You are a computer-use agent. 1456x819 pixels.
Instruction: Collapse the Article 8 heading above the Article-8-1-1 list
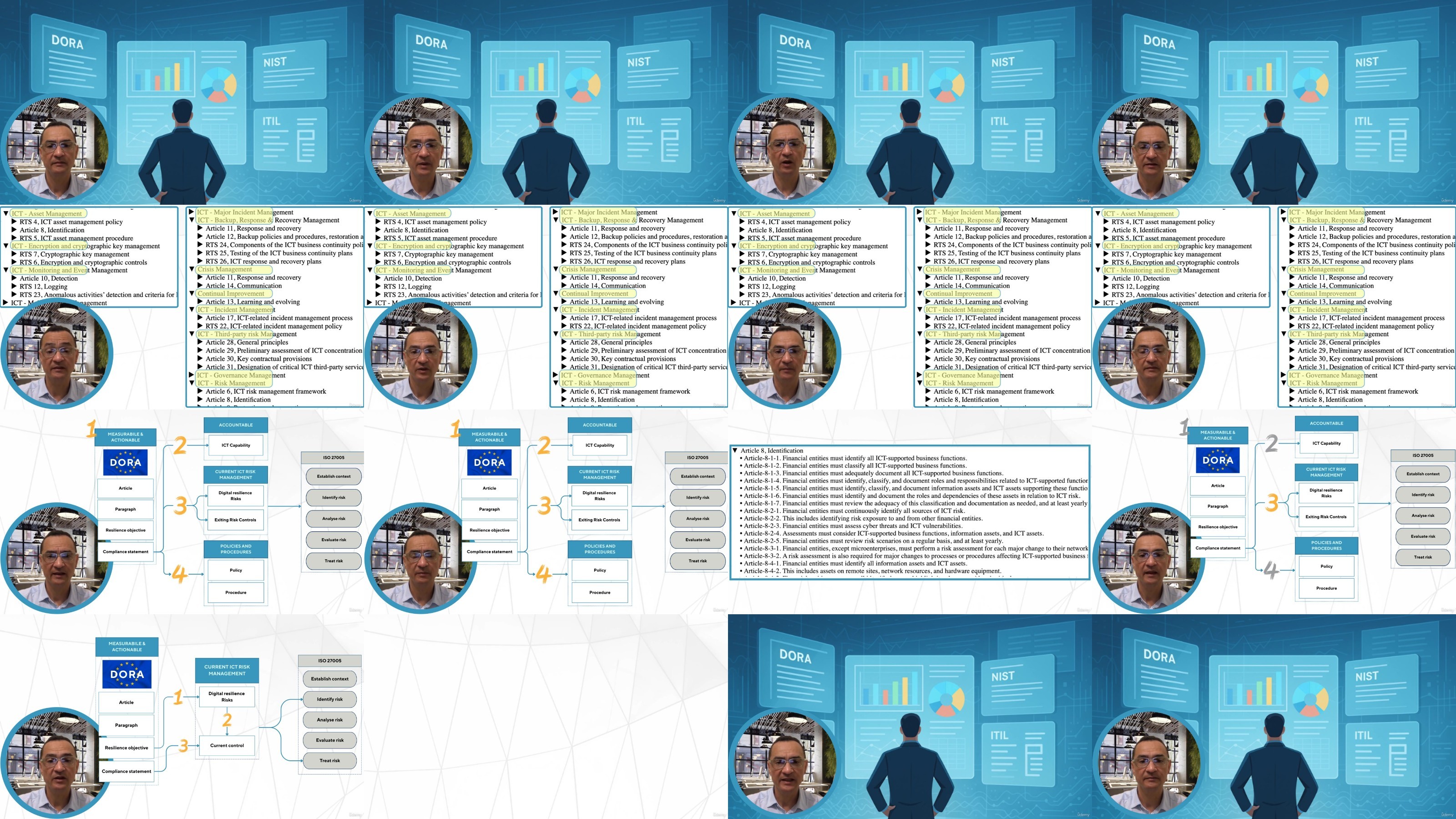click(x=735, y=450)
